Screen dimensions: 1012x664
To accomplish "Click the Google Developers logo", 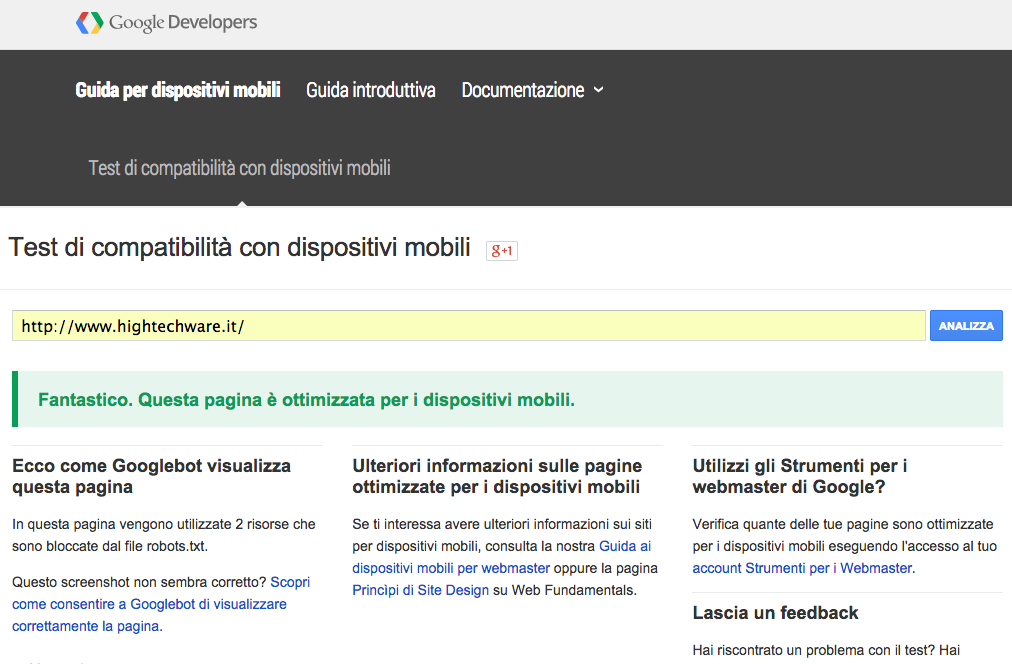I will point(166,23).
